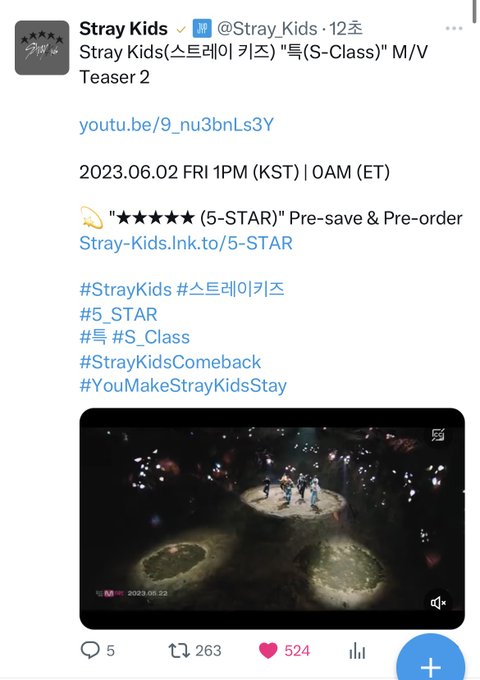The width and height of the screenshot is (480, 680).
Task: Click the reply speech bubble icon
Action: (x=90, y=650)
